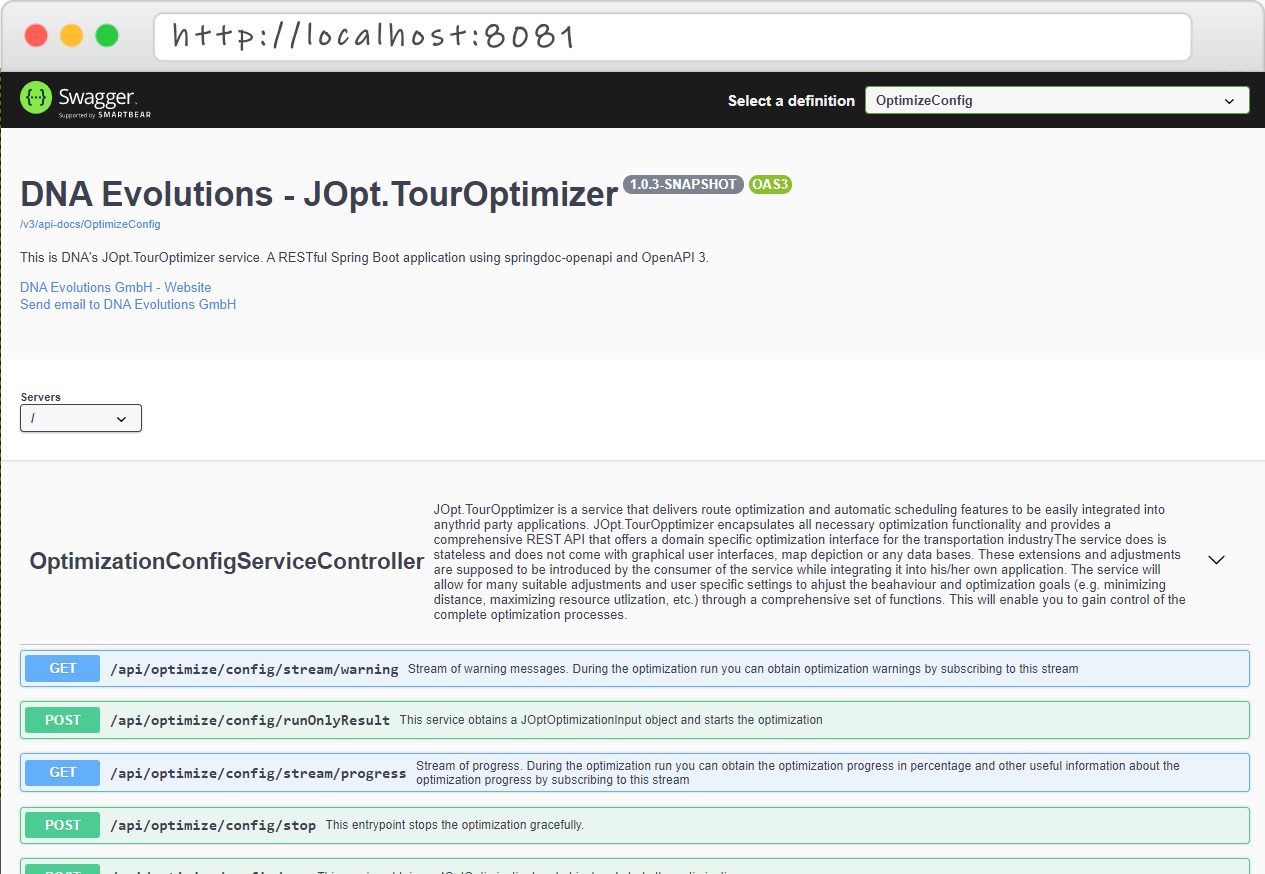Click the Send email to DNA Evolutions GmbH link
Viewport: 1265px width, 874px height.
click(128, 304)
